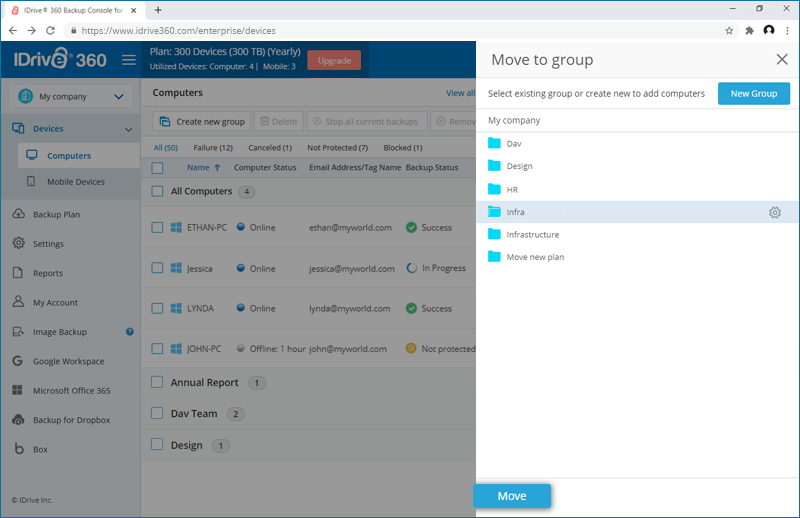800x518 pixels.
Task: Select the Move new plan folder
Action: pos(526,257)
